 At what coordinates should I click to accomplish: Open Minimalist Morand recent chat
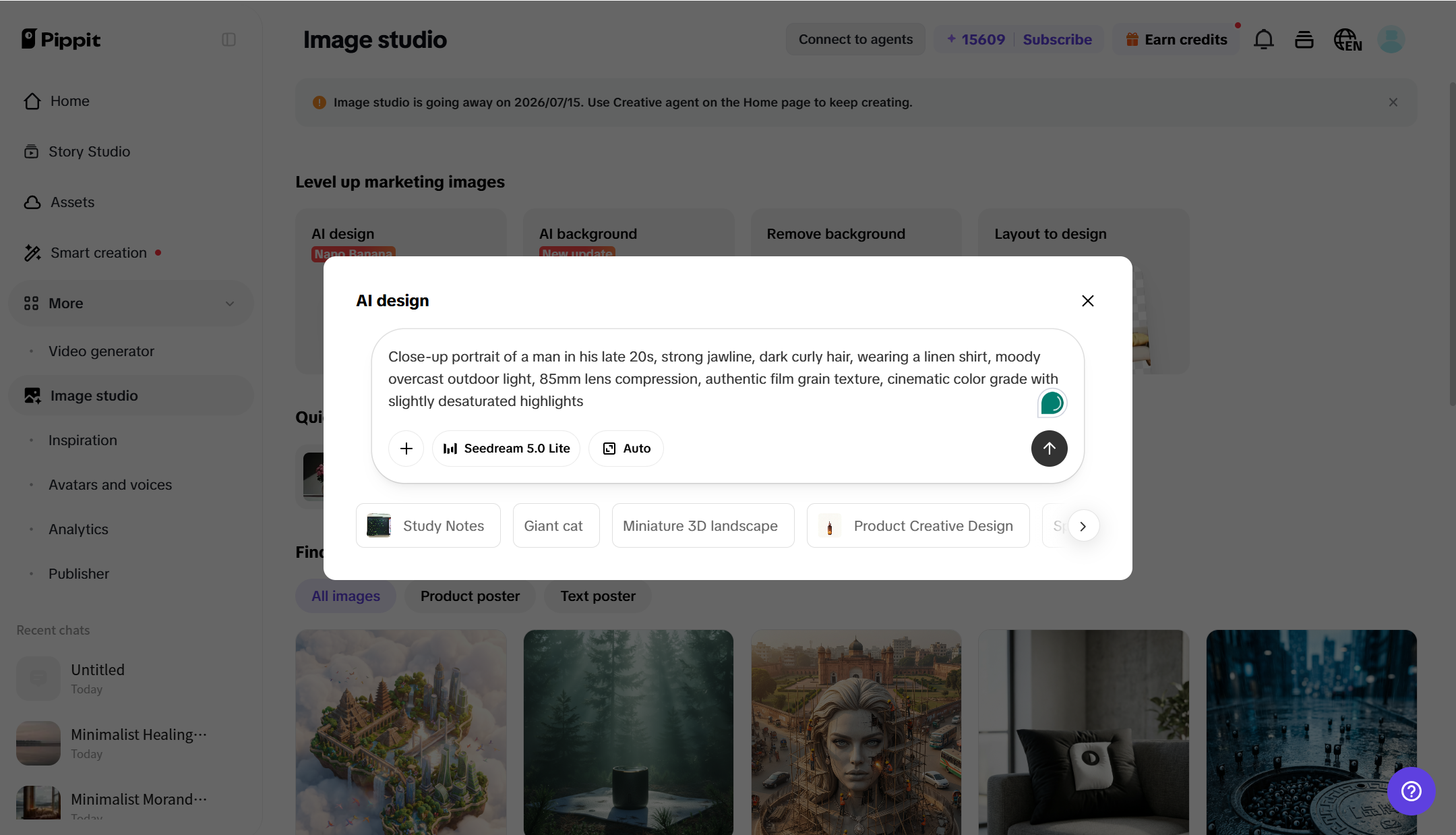(x=131, y=803)
